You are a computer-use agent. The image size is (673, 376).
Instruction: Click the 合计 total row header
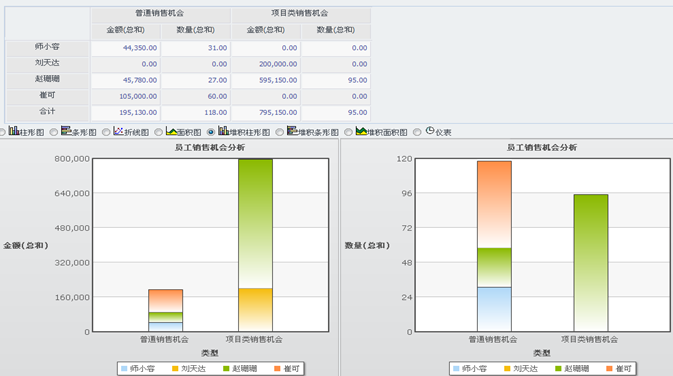pyautogui.click(x=47, y=112)
